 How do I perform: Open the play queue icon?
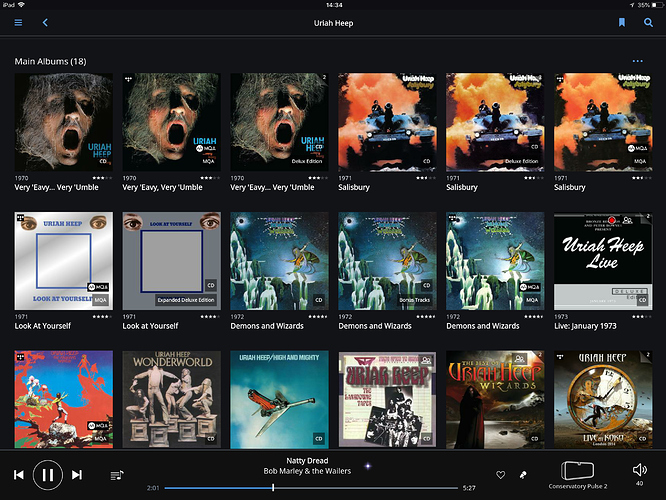117,475
